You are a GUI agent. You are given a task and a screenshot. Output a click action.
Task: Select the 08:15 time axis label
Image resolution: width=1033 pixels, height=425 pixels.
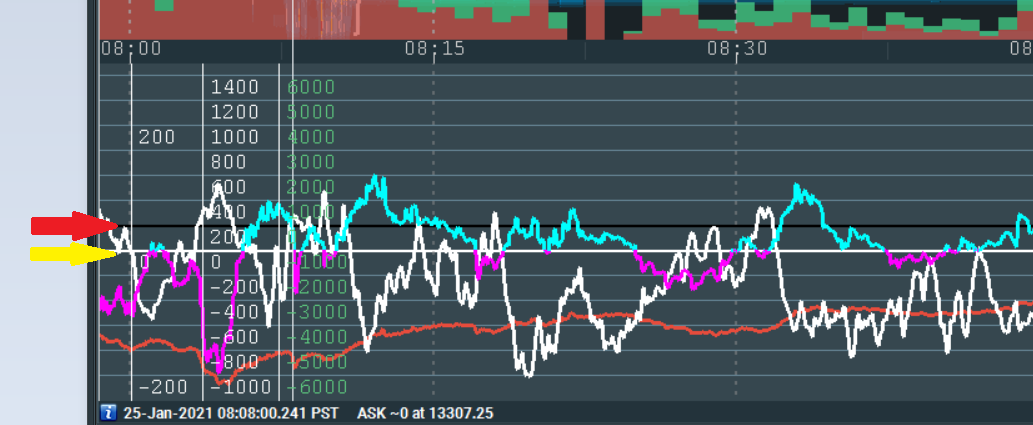coord(434,49)
